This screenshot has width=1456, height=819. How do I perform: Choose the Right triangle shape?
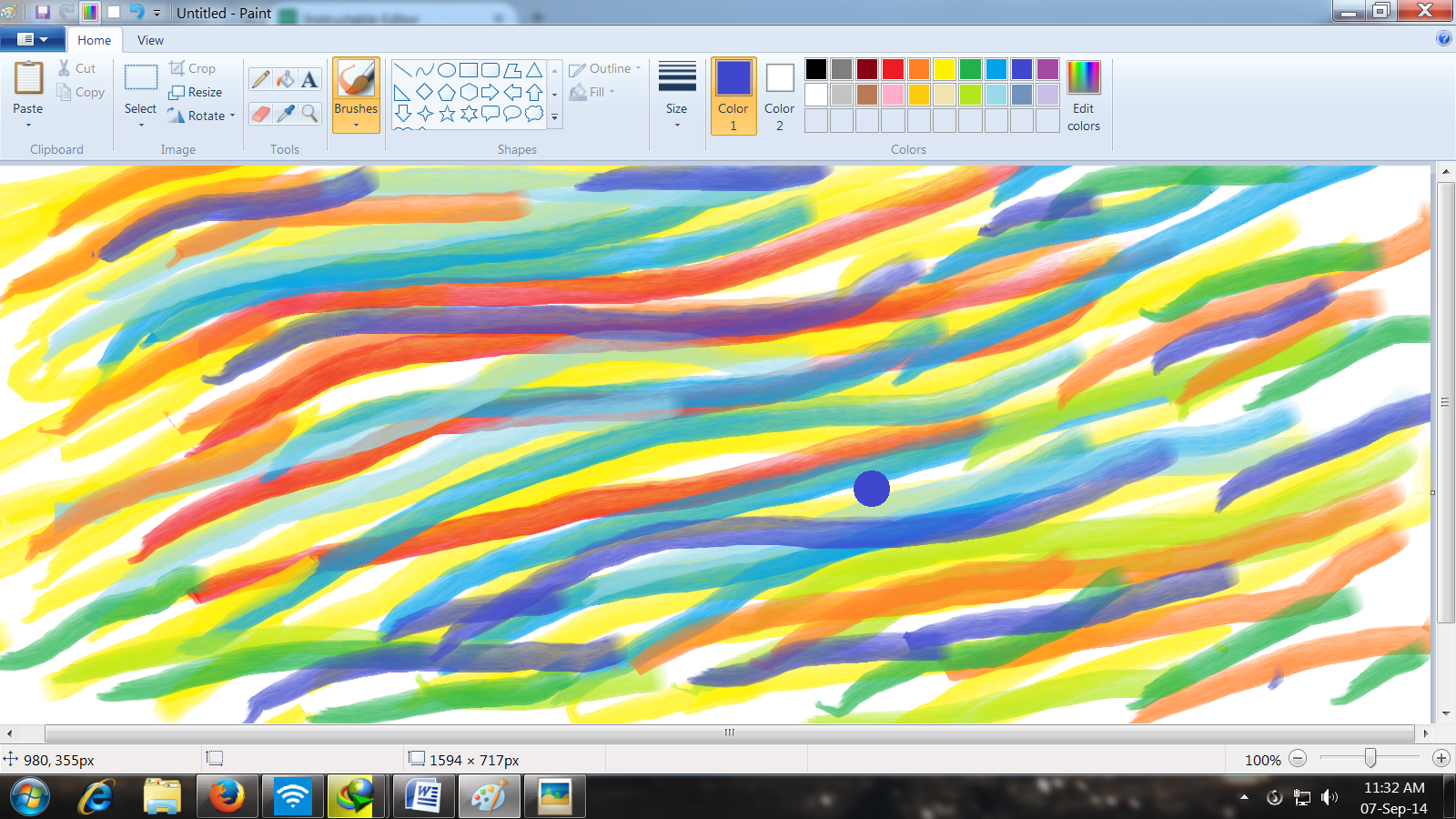(x=403, y=92)
